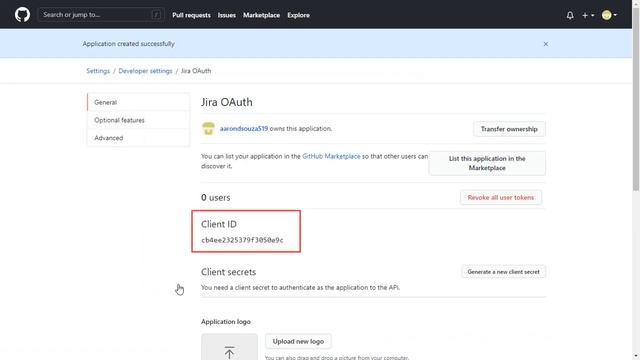The height and width of the screenshot is (360, 640).
Task: Click Generate a new client secret
Action: tap(503, 272)
